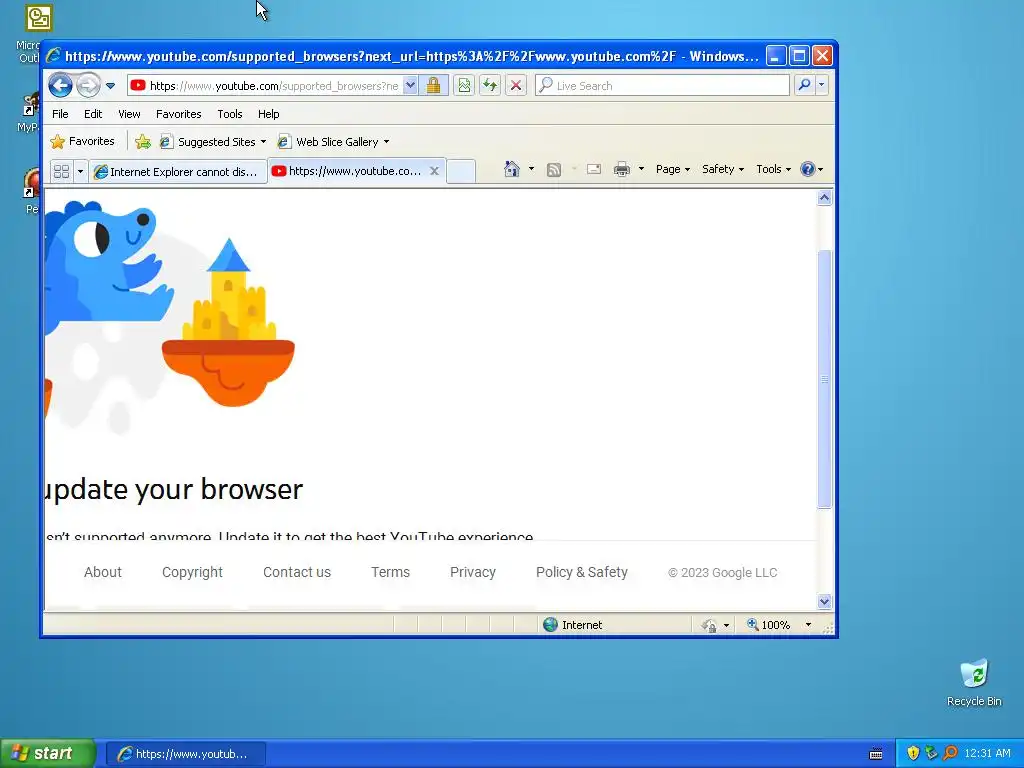The height and width of the screenshot is (768, 1024).
Task: Click the vertical scrollbar thumb
Action: tap(824, 379)
